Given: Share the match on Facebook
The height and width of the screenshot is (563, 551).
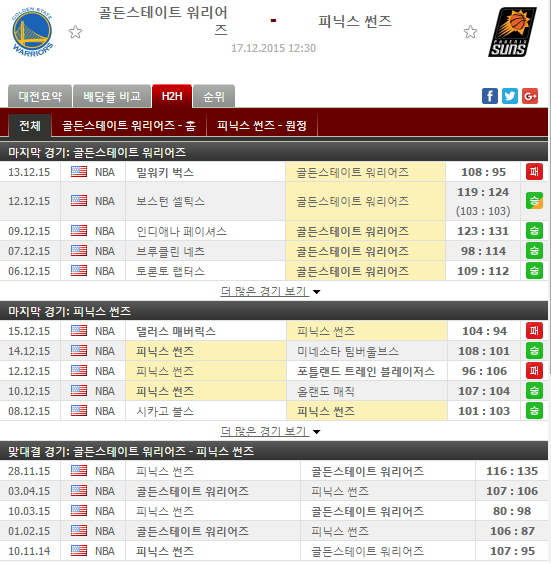Looking at the screenshot, I should (490, 96).
